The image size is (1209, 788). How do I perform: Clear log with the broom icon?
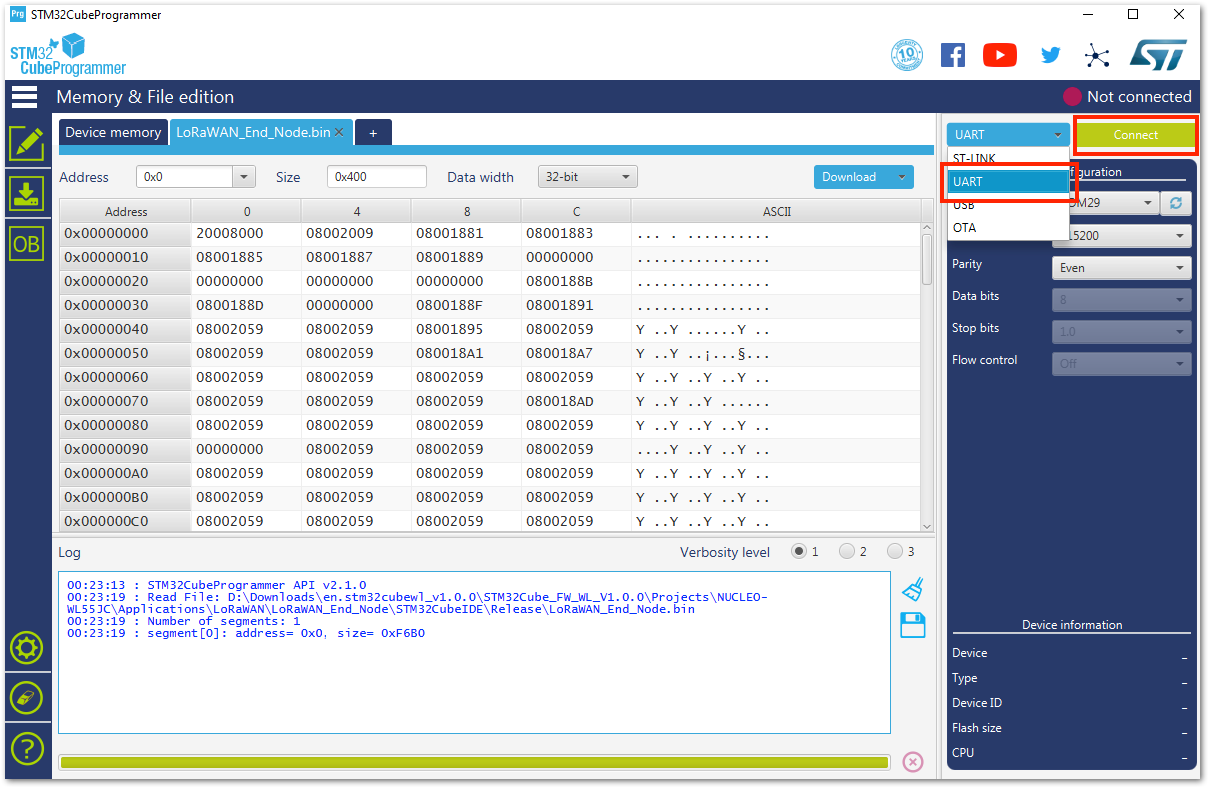tap(912, 589)
